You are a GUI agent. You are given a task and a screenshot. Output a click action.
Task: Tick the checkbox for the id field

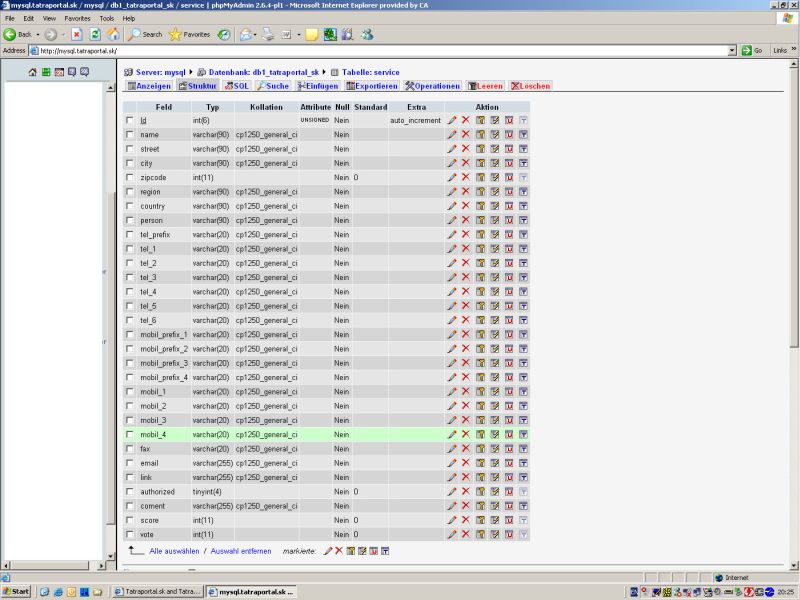click(x=130, y=120)
